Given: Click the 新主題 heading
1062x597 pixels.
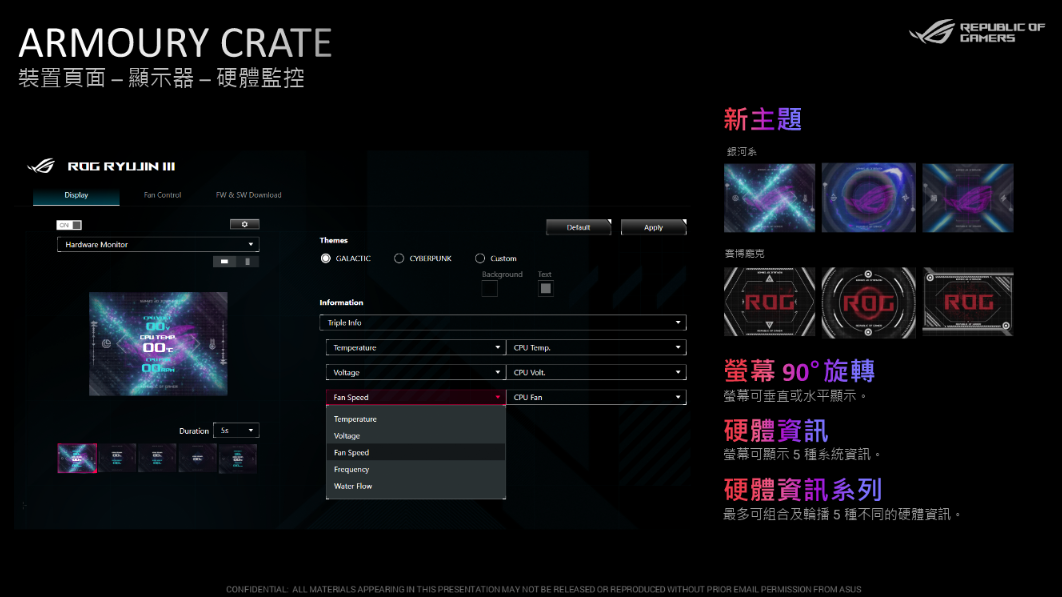Looking at the screenshot, I should click(x=763, y=120).
